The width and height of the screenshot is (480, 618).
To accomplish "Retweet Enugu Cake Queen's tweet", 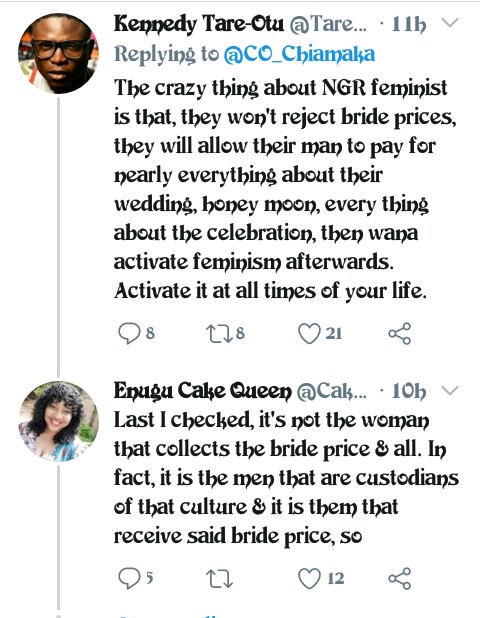I will click(x=220, y=579).
